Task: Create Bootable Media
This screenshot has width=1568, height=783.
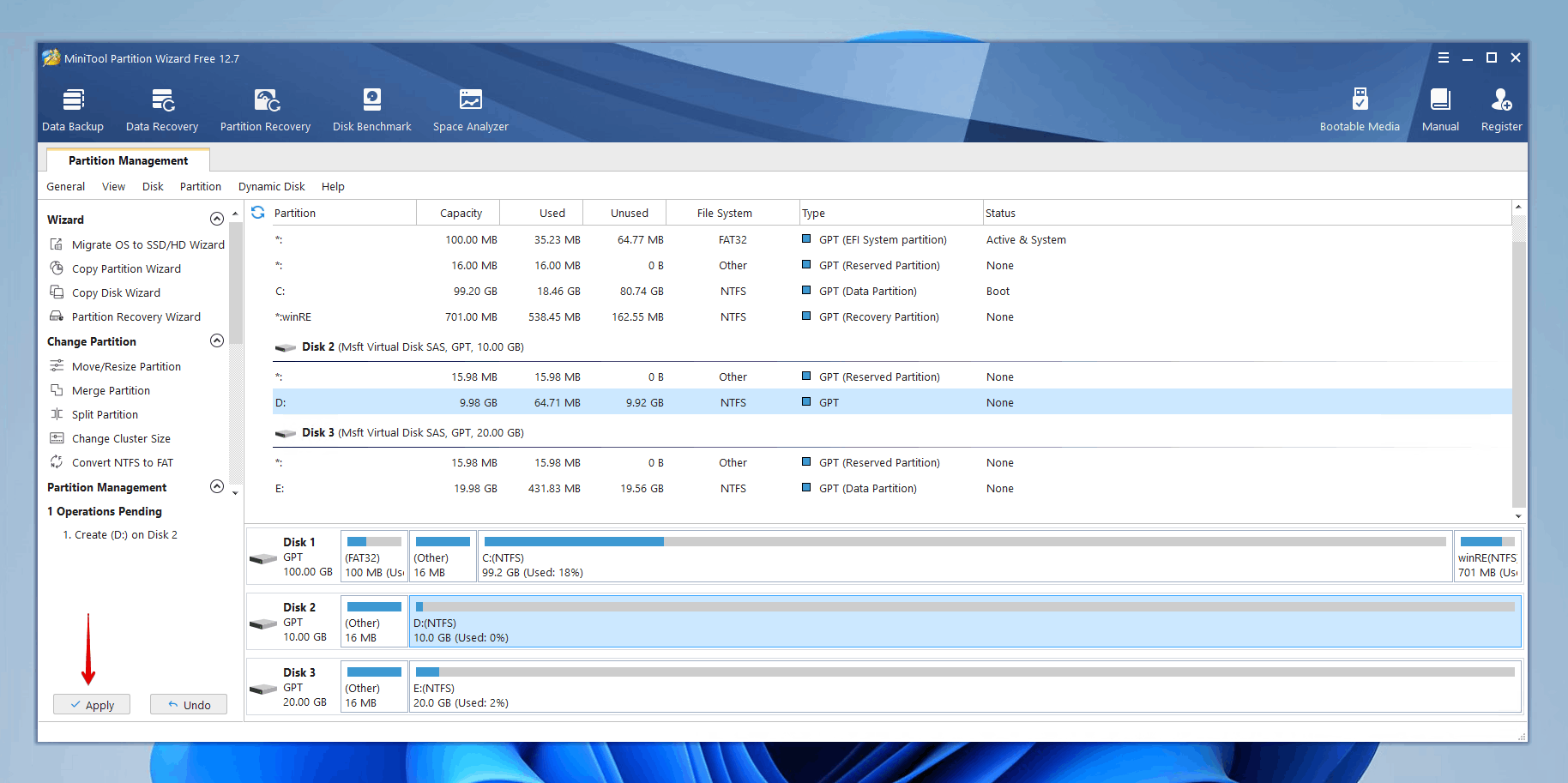Action: click(1360, 110)
